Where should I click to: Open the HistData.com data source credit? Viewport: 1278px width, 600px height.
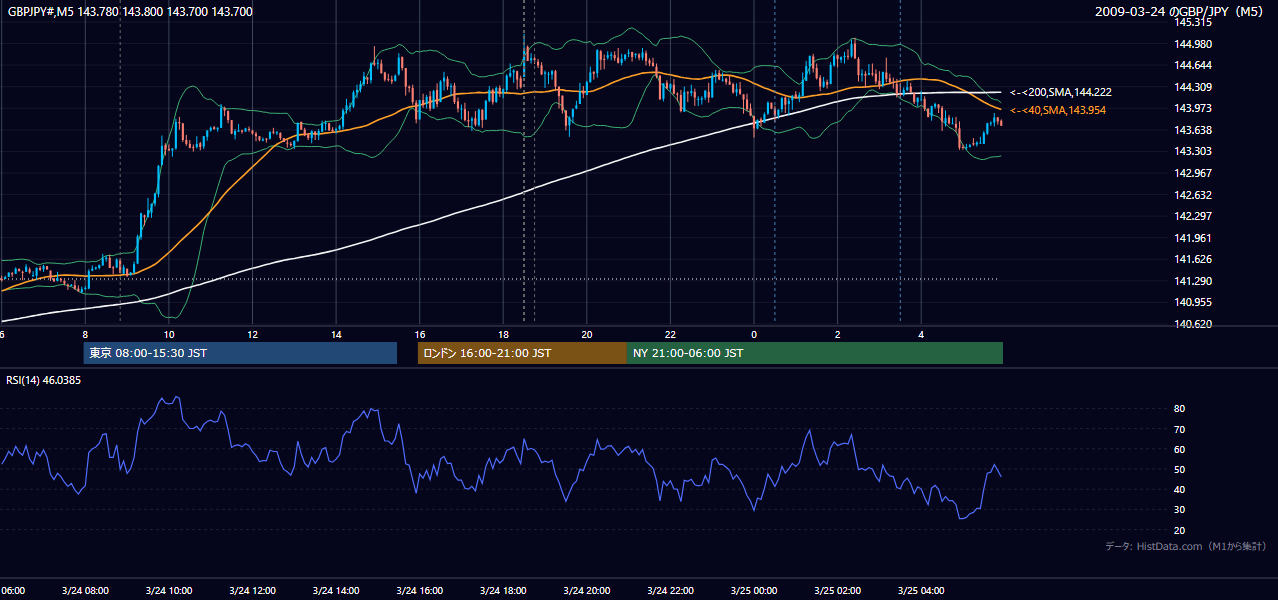pos(1186,546)
